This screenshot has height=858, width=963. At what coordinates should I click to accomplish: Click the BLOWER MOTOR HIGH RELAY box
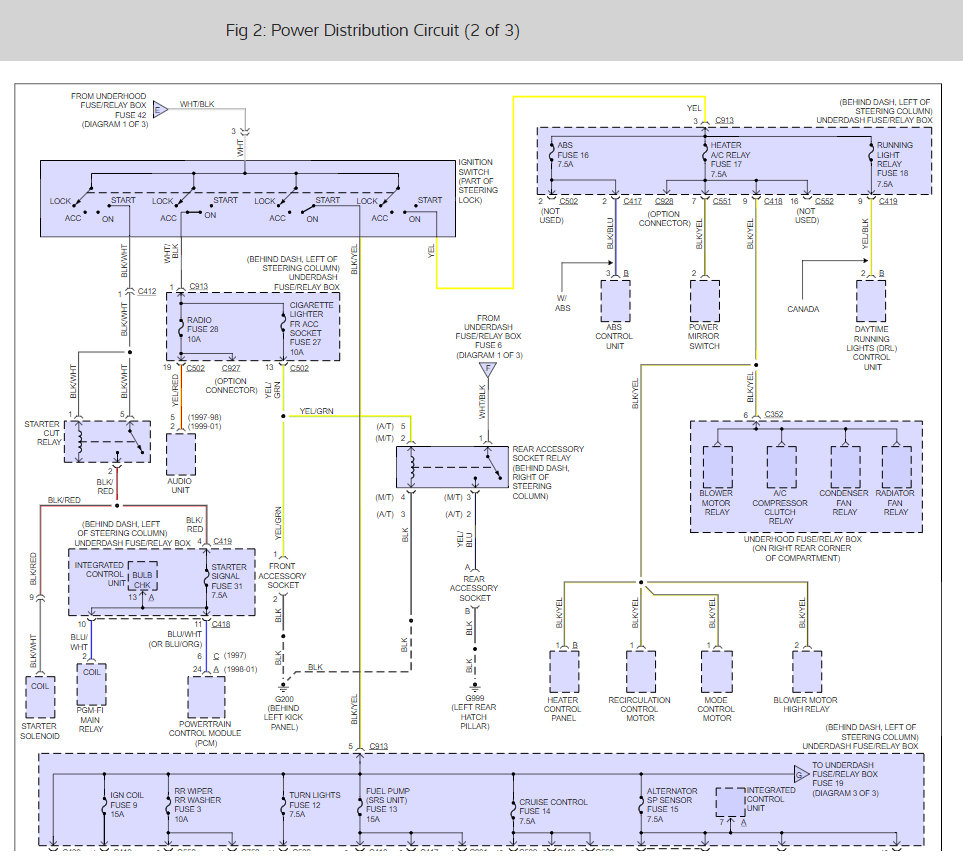pos(807,672)
